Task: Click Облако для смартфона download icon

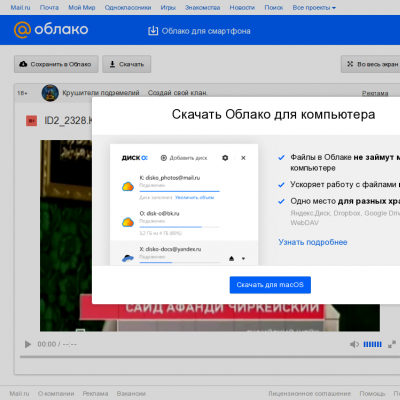Action: pyautogui.click(x=153, y=31)
